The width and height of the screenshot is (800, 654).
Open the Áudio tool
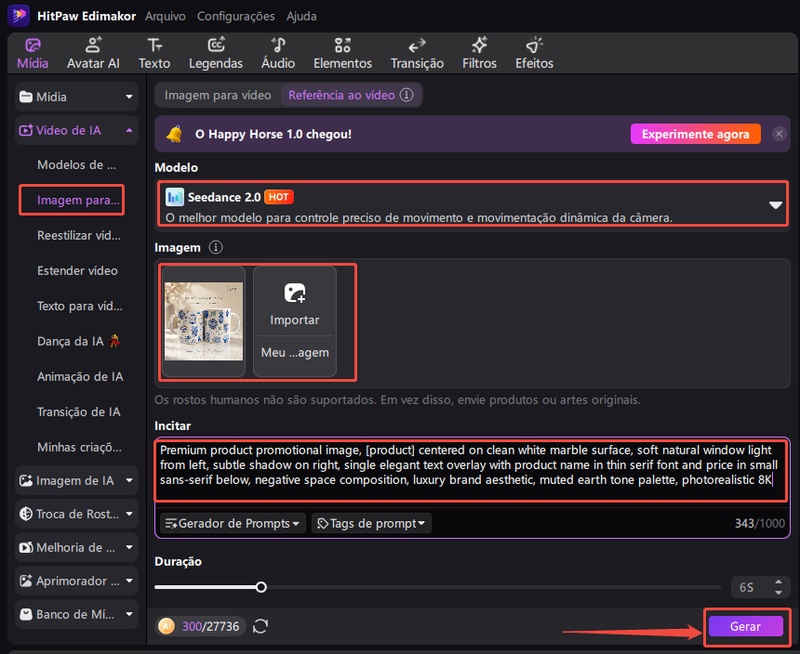(x=278, y=54)
